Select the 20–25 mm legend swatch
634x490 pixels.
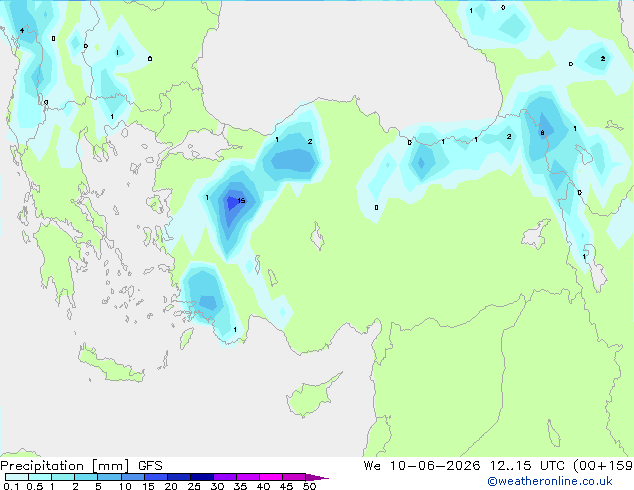point(178,477)
